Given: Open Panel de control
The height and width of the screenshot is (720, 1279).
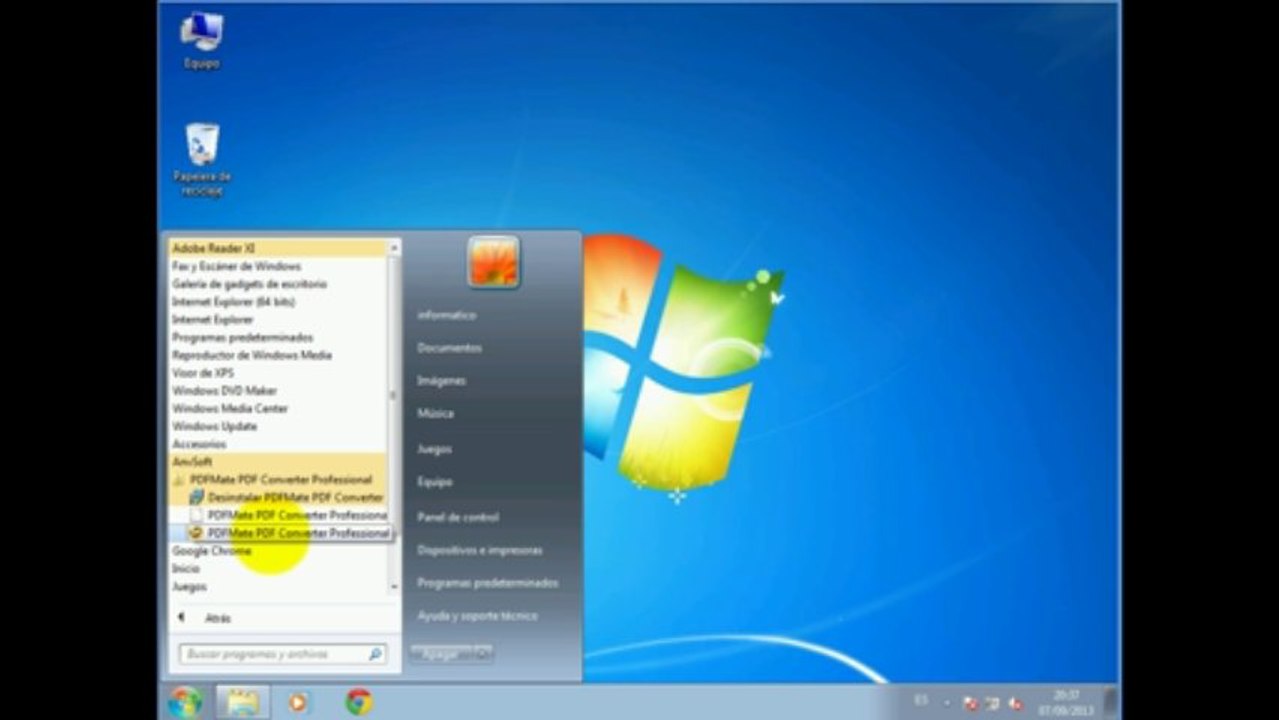Looking at the screenshot, I should (458, 518).
